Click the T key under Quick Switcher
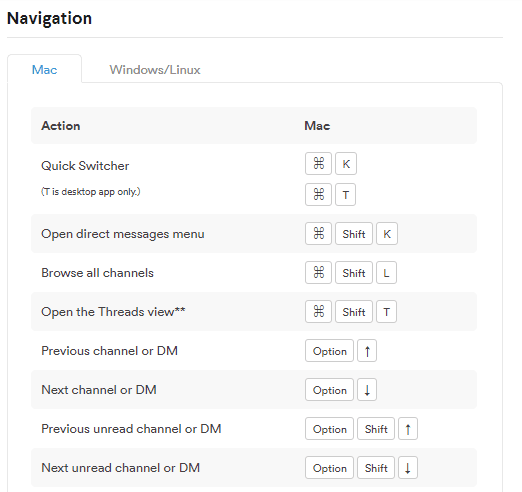 click(345, 194)
